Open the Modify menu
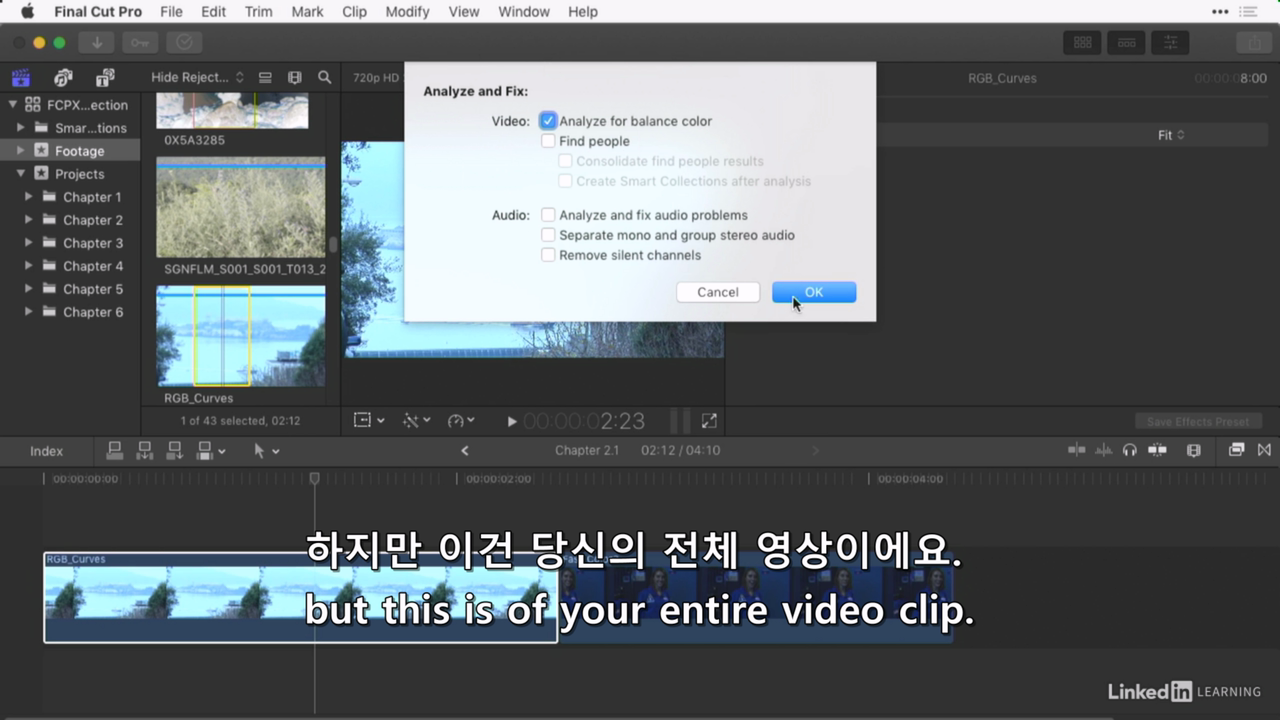The image size is (1280, 720). (x=407, y=12)
